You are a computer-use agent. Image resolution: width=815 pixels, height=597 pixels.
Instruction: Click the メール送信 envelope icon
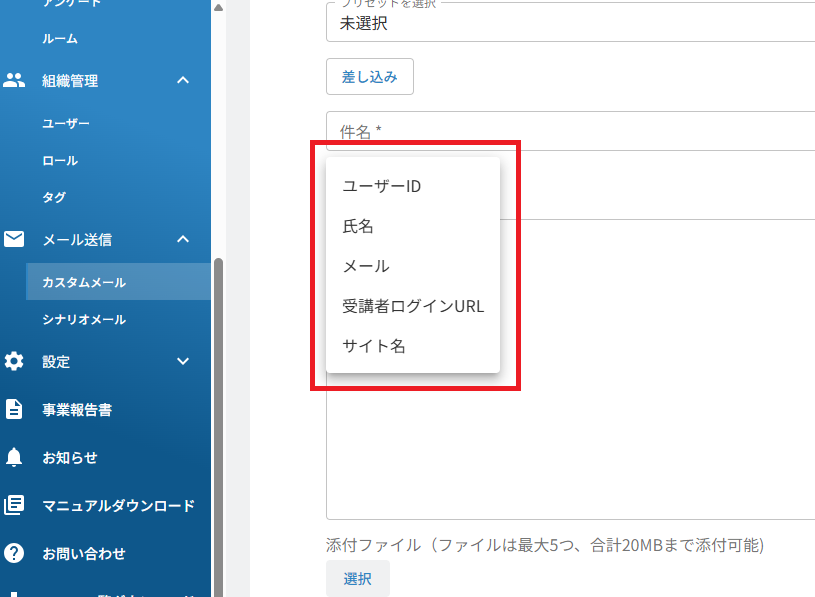pyautogui.click(x=14, y=239)
